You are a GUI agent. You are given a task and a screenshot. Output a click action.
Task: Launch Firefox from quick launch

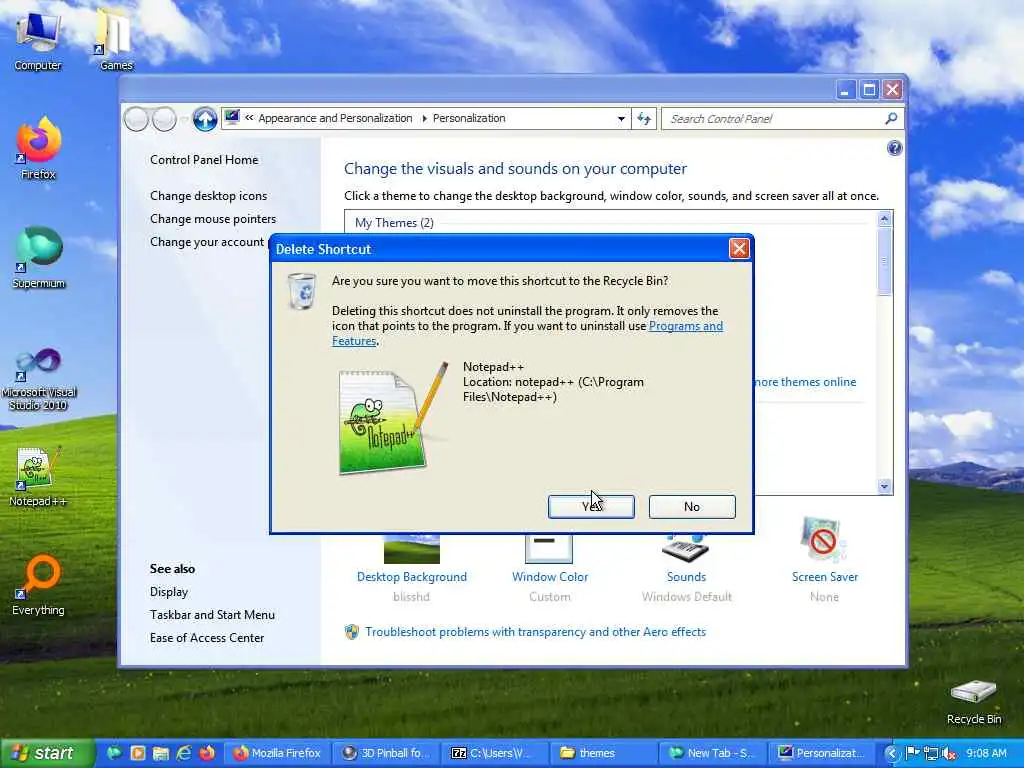207,753
